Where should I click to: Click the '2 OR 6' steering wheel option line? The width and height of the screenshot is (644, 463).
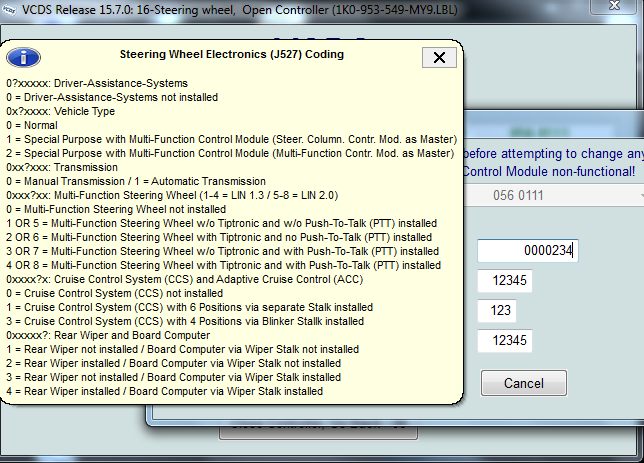click(219, 237)
